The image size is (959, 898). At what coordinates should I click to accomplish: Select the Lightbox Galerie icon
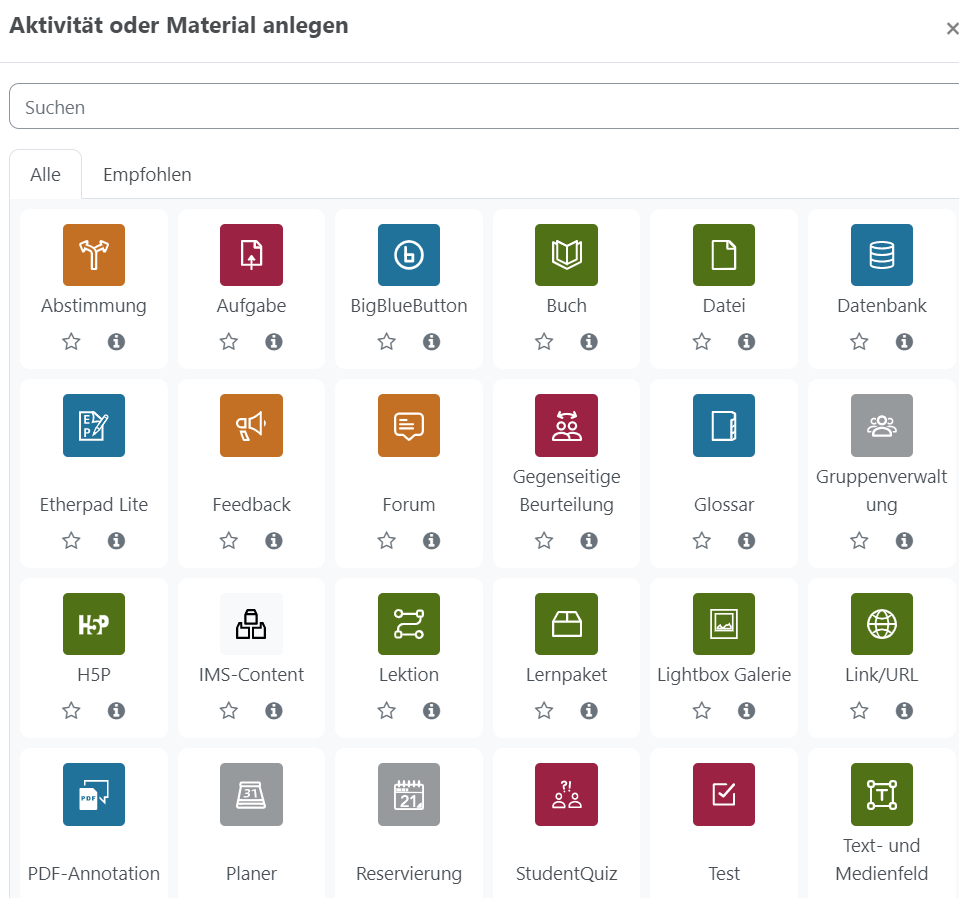tap(724, 625)
